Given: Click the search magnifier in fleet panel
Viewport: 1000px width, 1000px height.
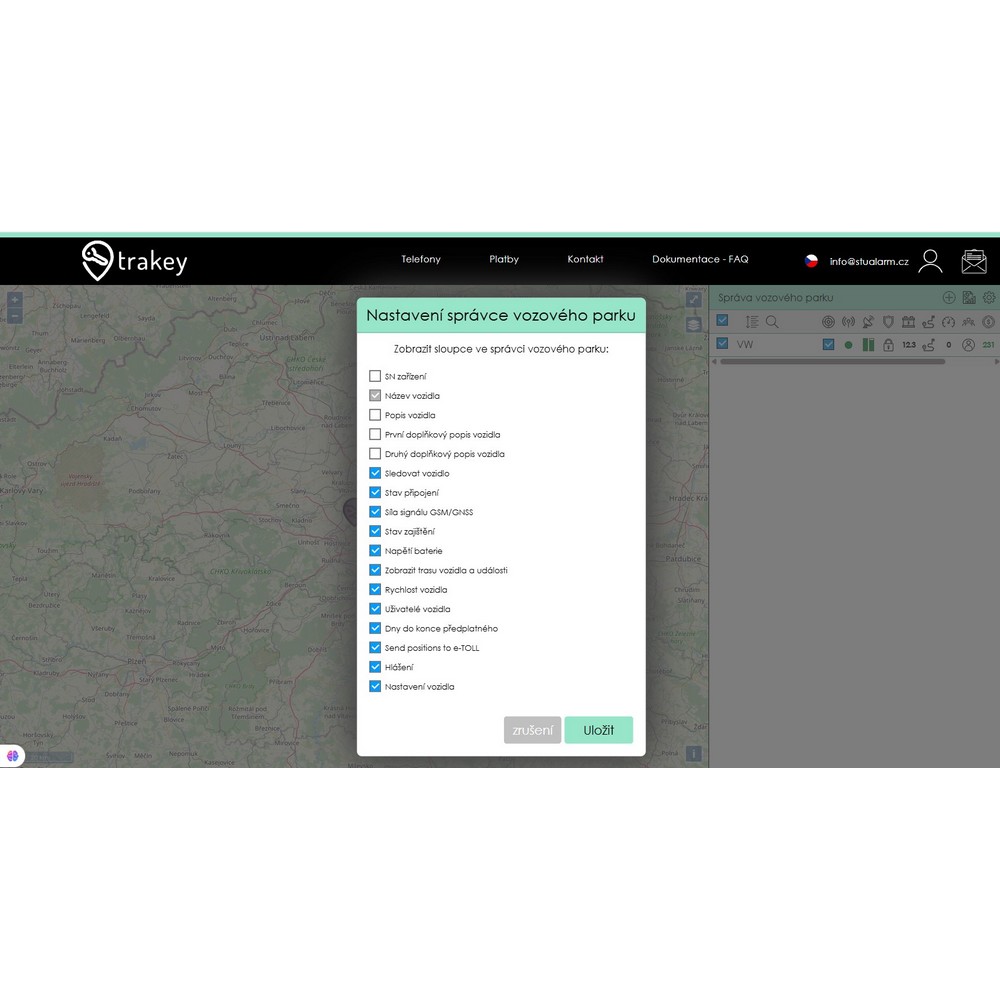Looking at the screenshot, I should point(772,322).
